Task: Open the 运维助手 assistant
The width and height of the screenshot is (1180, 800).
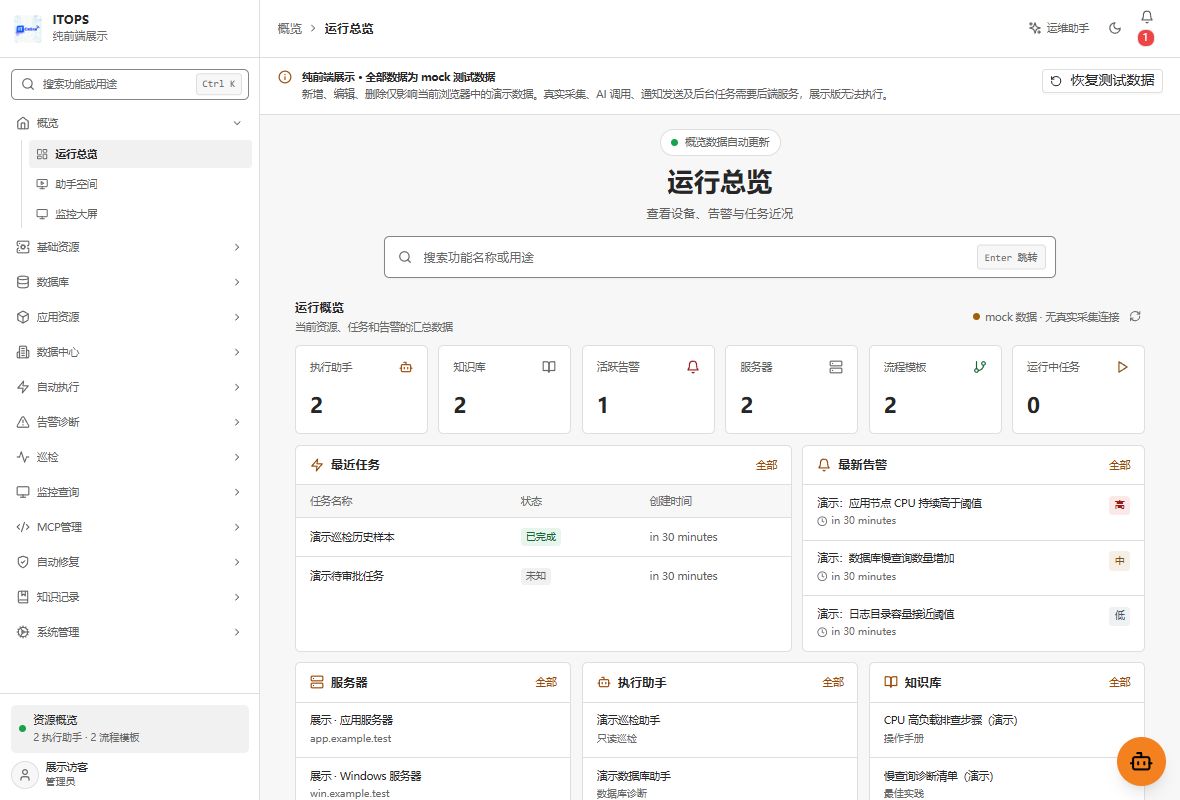Action: [1059, 28]
